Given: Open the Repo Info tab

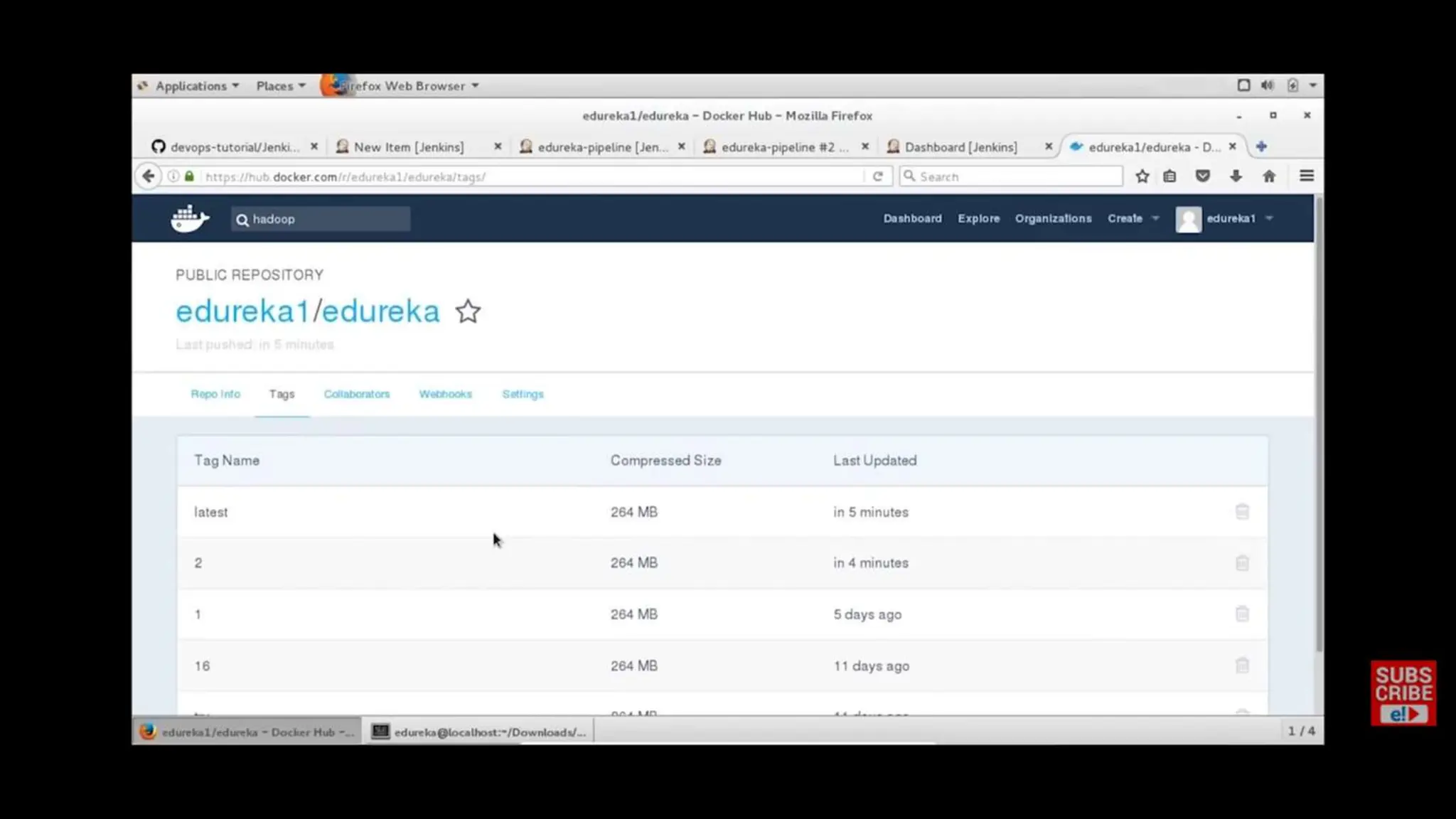Looking at the screenshot, I should point(215,394).
